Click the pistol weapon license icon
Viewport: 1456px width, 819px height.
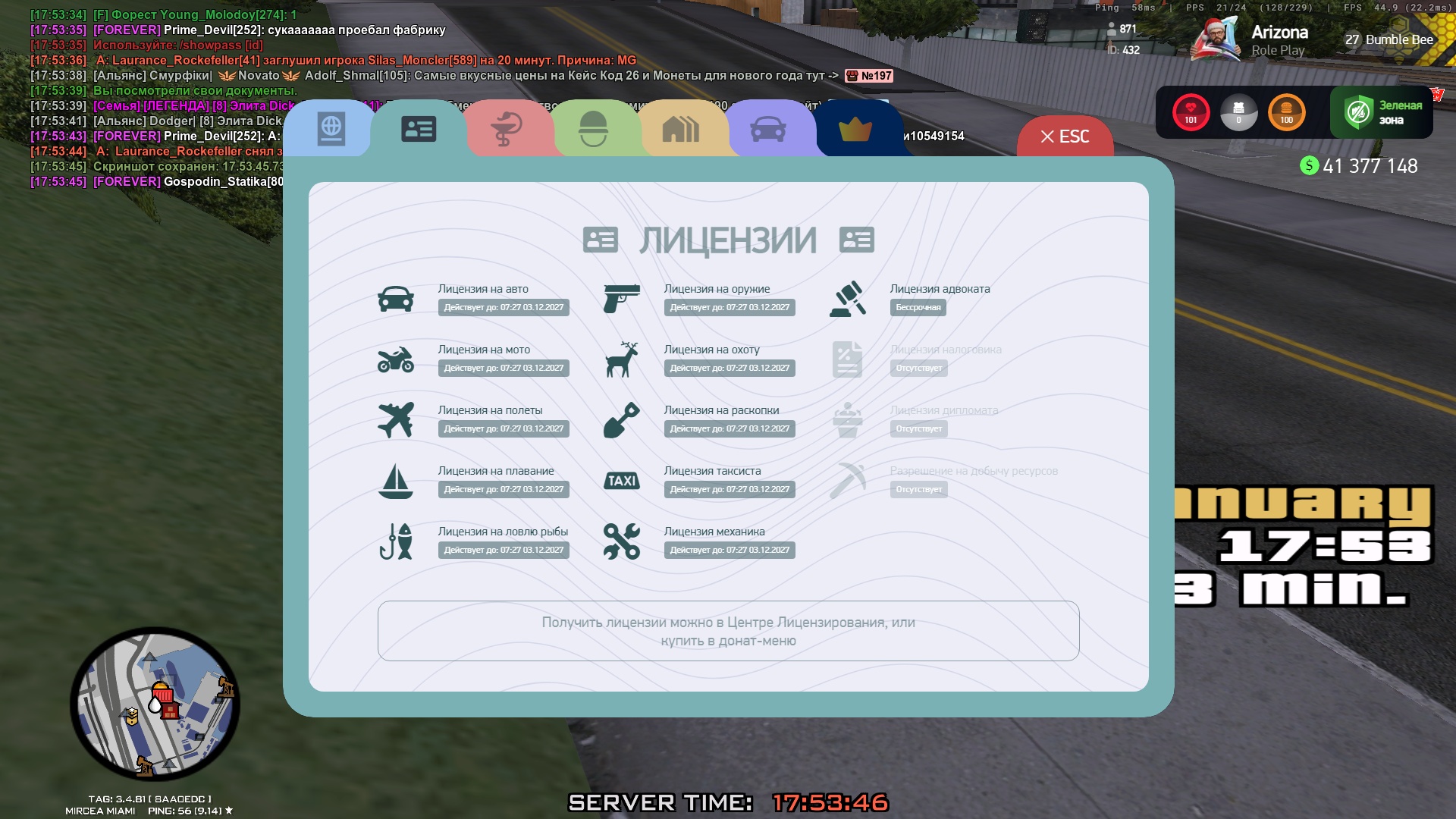(x=622, y=299)
